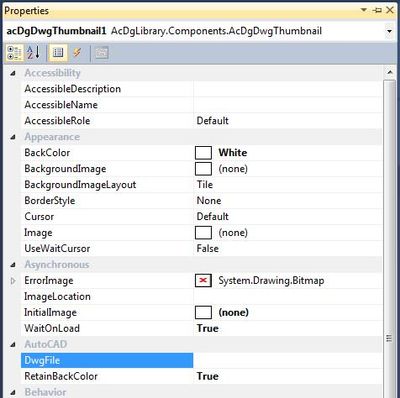Viewport: 400px width, 398px height.
Task: Toggle auto-hide pin on Properties panel
Action: click(x=378, y=10)
